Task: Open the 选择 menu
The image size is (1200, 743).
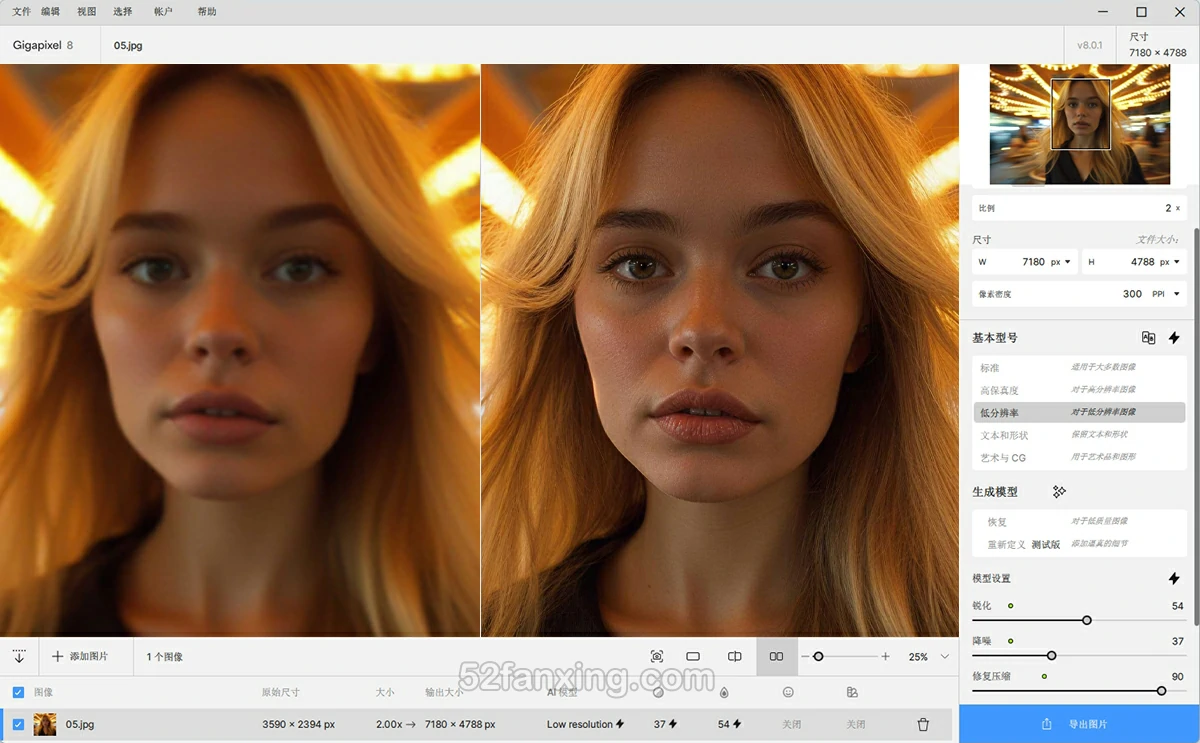Action: 123,12
